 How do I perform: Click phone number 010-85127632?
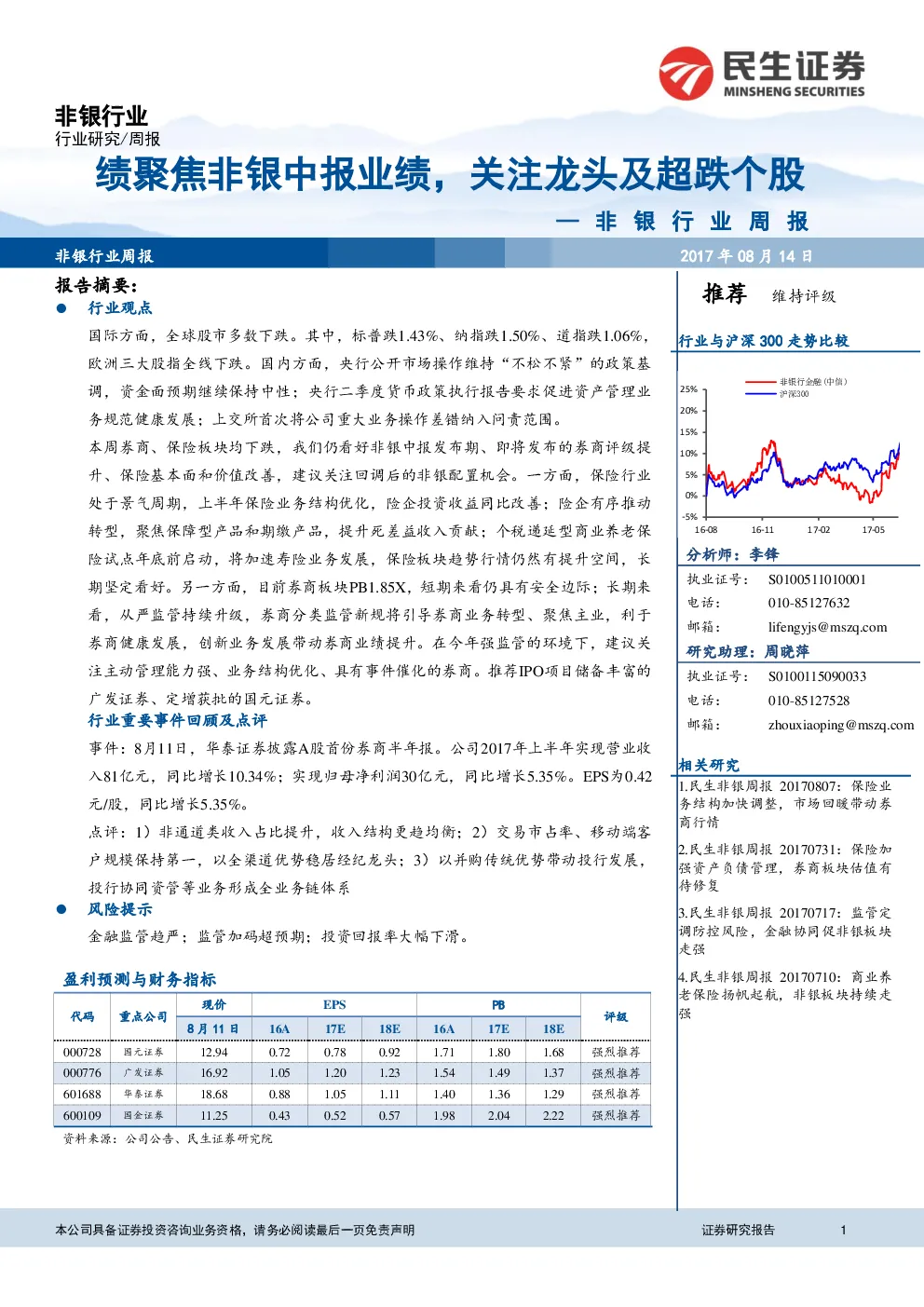[x=808, y=603]
